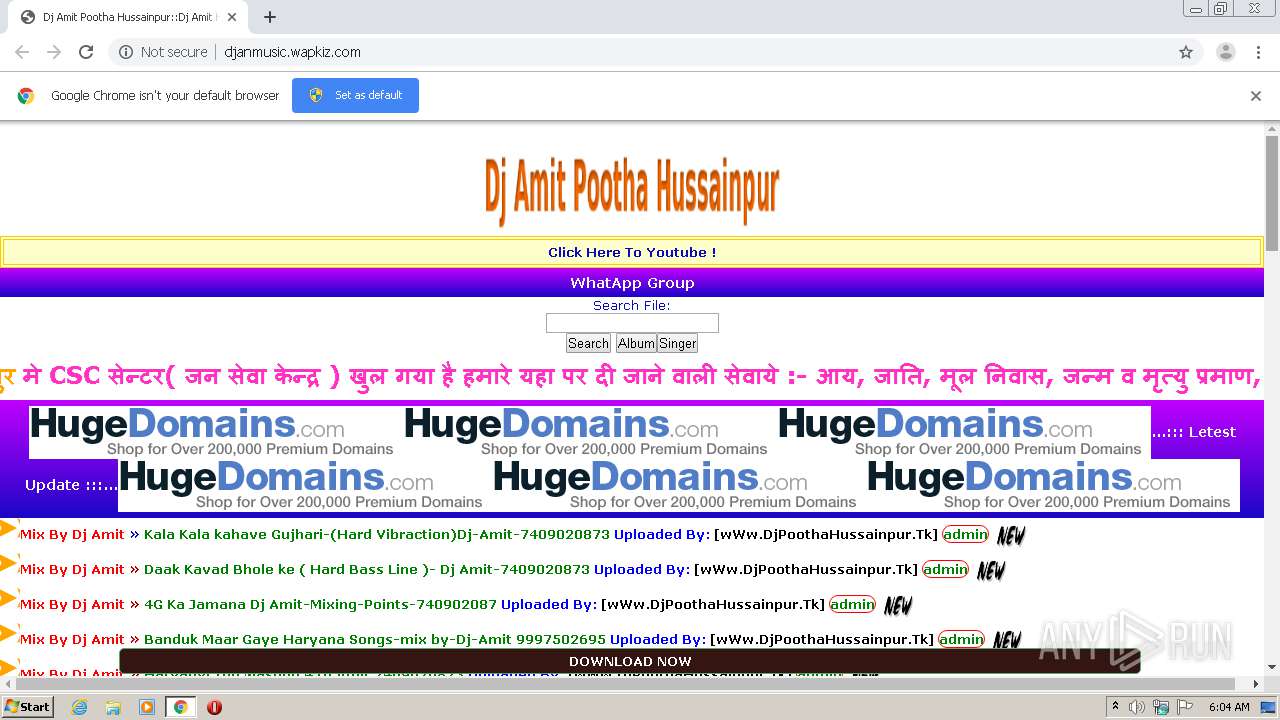Click NEW icon on Daak Kavad row
The width and height of the screenshot is (1280, 720).
(x=991, y=571)
